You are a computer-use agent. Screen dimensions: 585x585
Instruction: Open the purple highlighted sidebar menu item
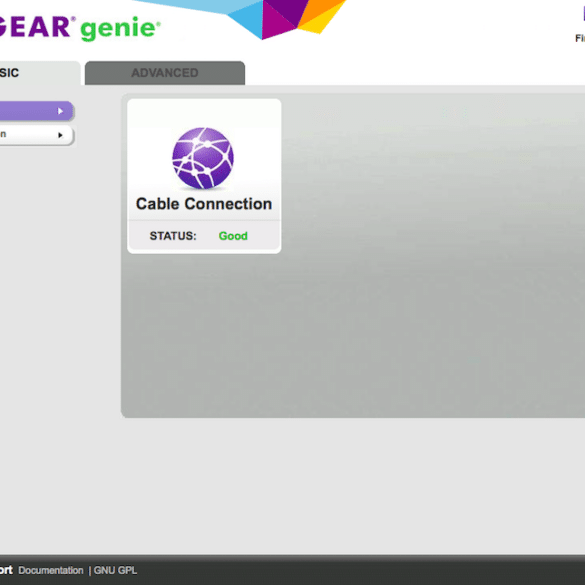(x=37, y=111)
